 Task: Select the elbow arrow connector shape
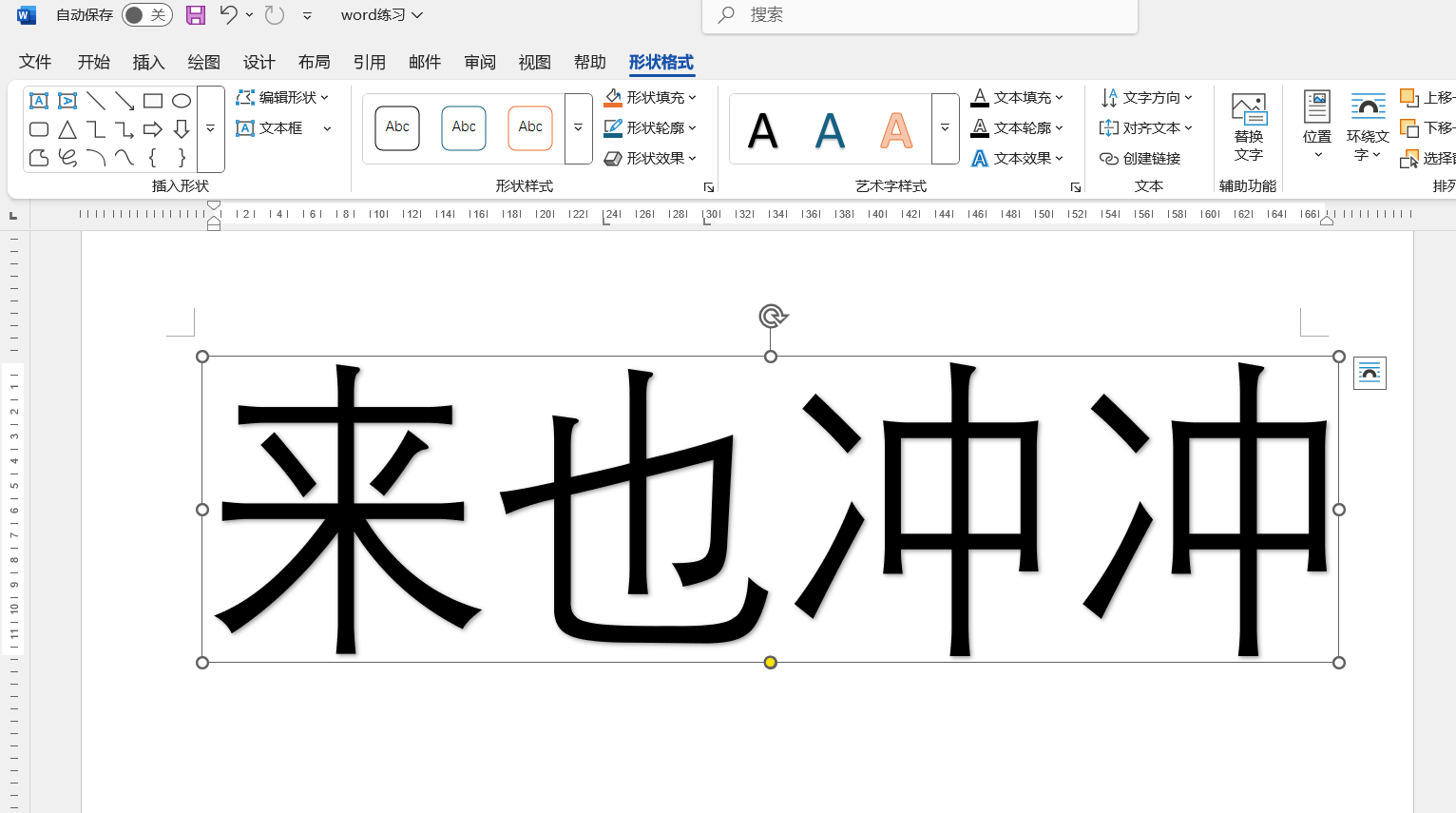125,129
